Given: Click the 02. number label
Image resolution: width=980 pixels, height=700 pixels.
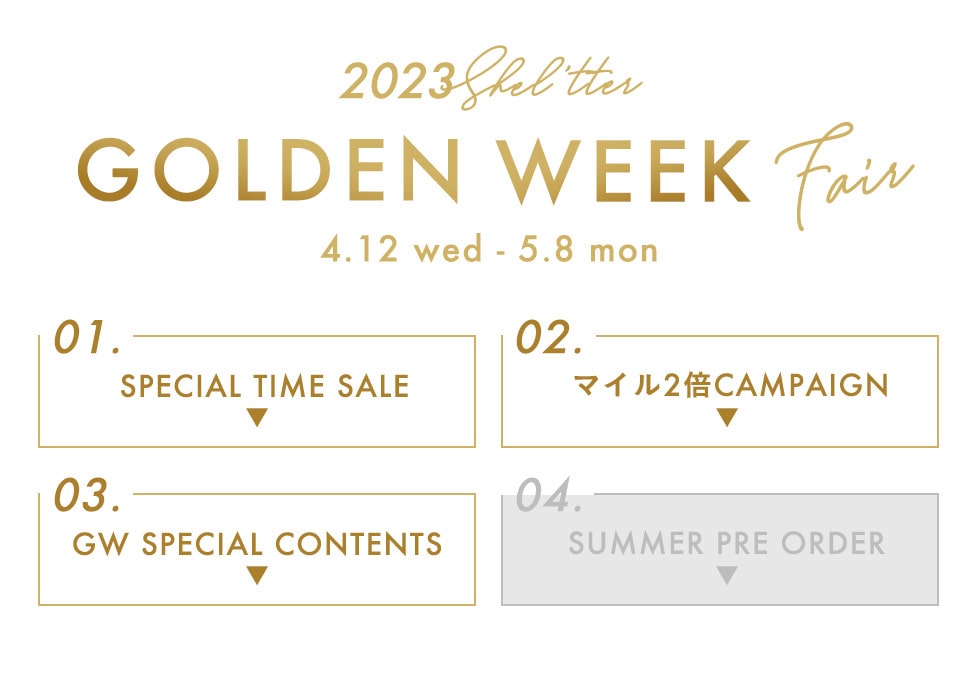Looking at the screenshot, I should tap(549, 339).
